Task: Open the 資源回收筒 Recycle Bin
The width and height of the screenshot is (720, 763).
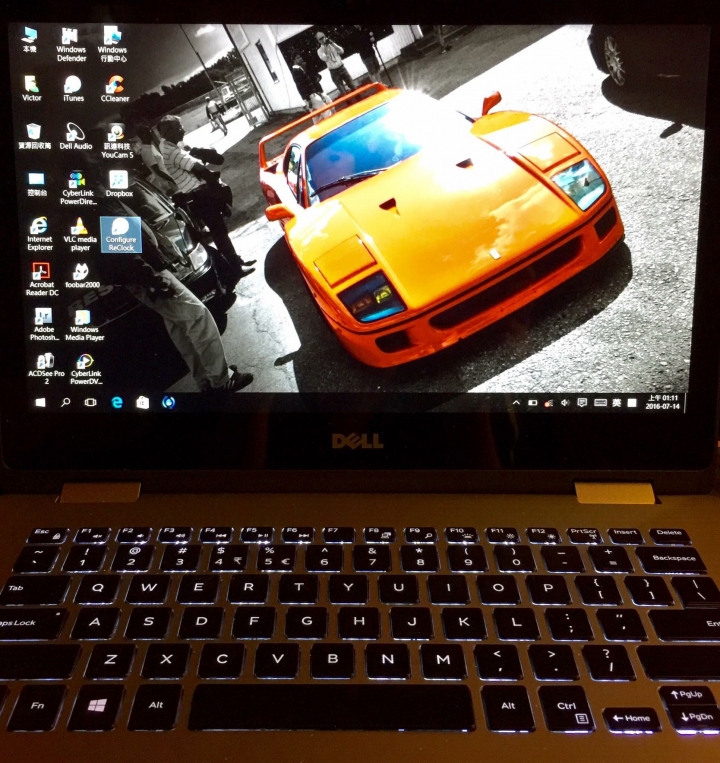Action: [34, 136]
